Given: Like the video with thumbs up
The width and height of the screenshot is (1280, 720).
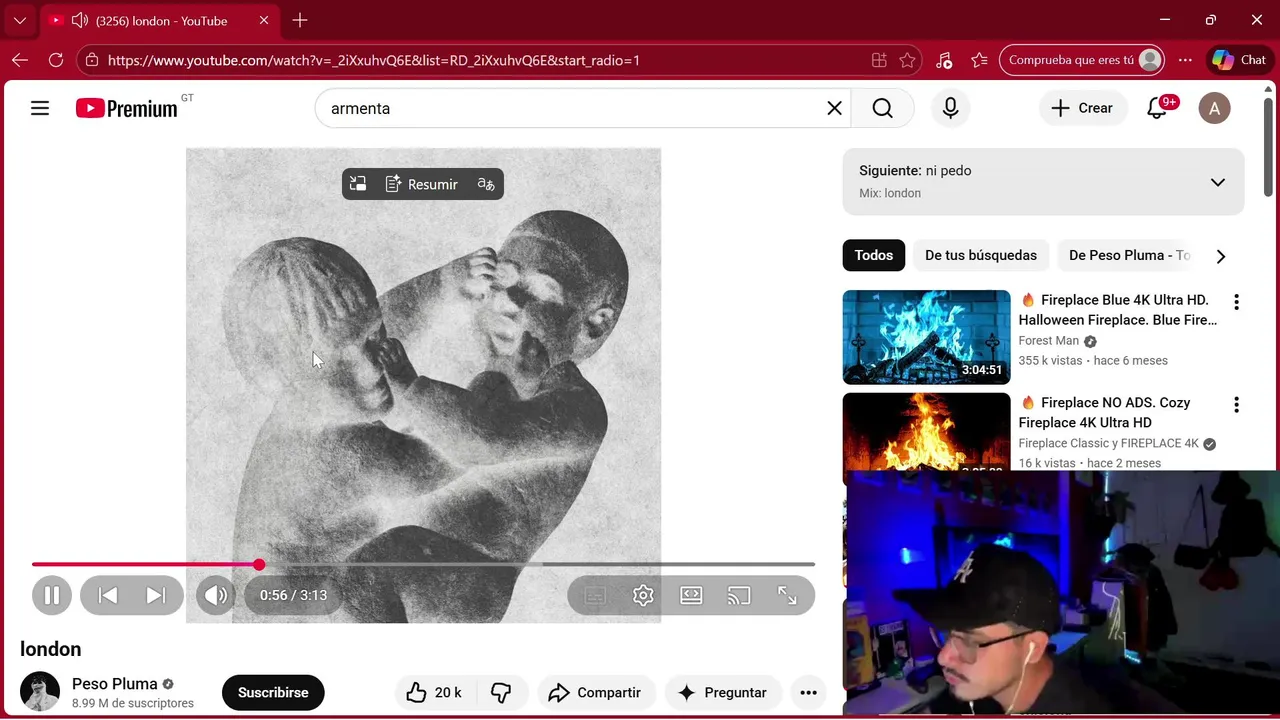Looking at the screenshot, I should pos(434,692).
